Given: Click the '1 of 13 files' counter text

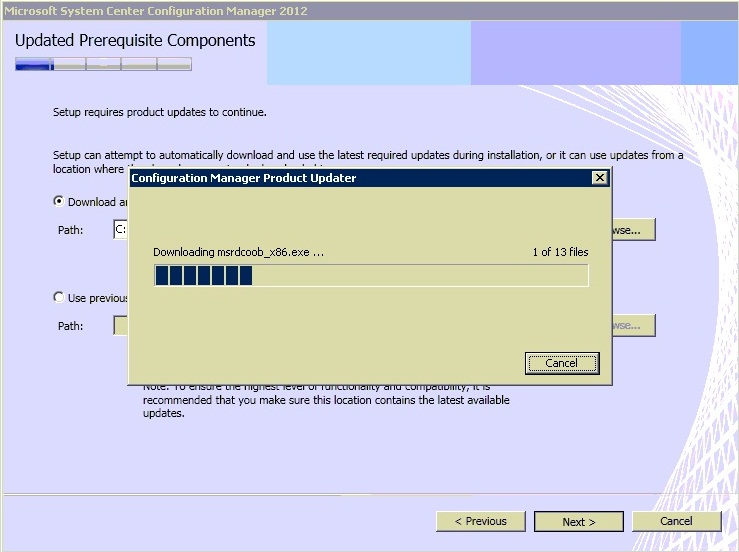Looking at the screenshot, I should click(560, 252).
